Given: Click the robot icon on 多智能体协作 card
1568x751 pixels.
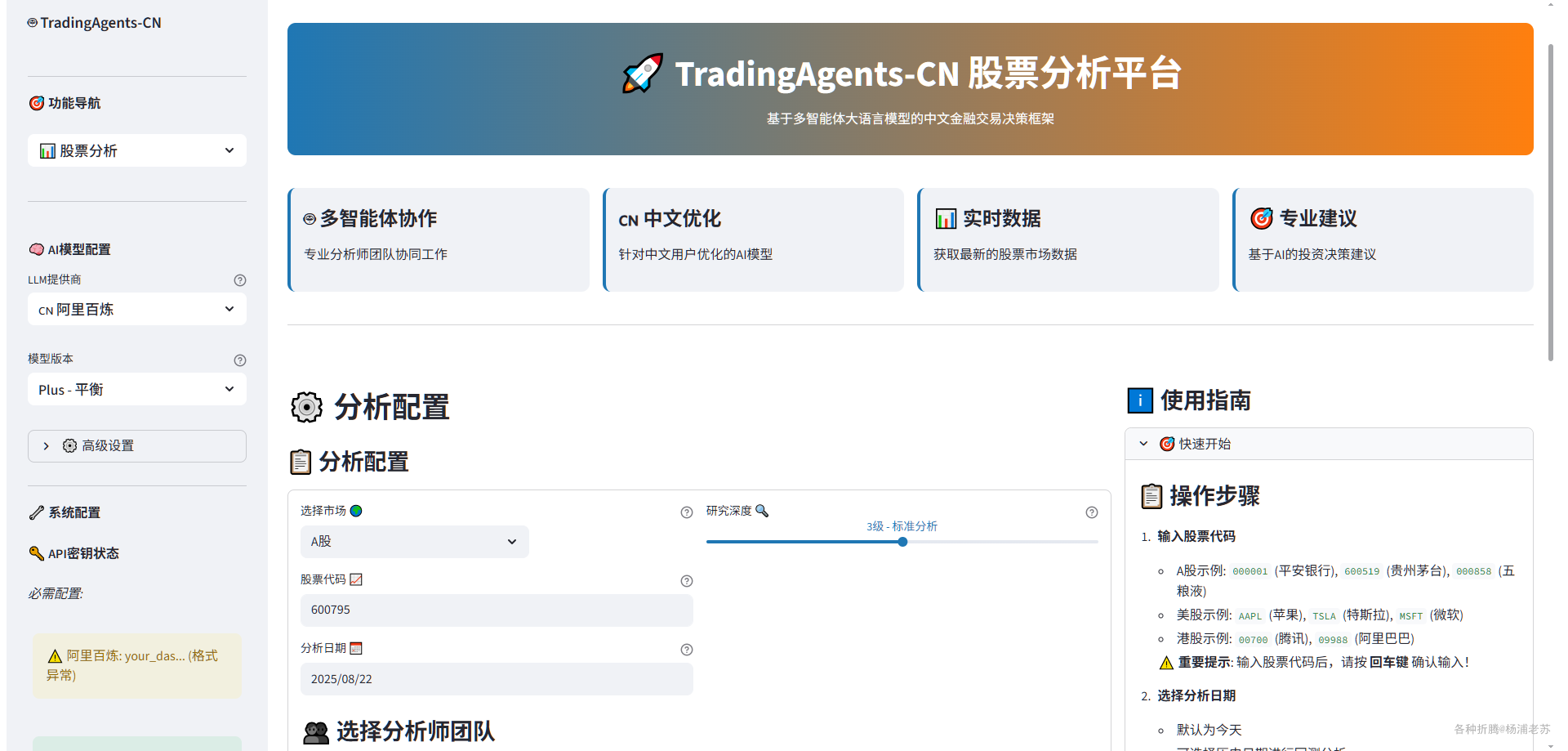Looking at the screenshot, I should 310,219.
